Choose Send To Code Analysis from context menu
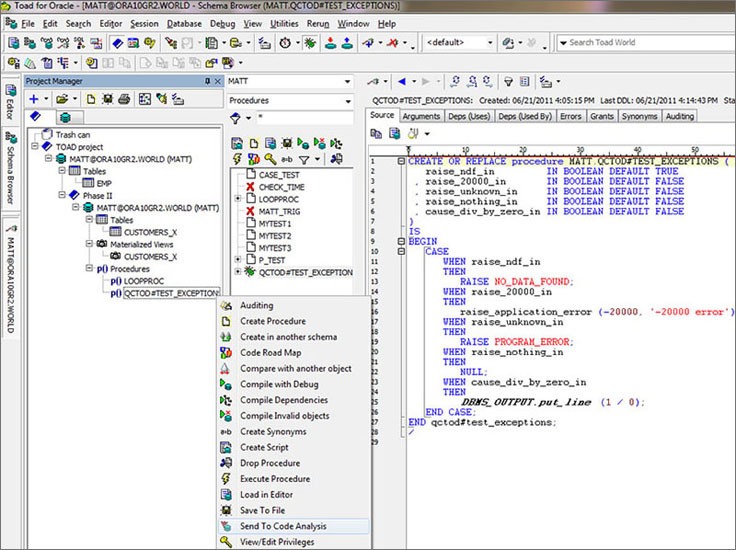Viewport: 736px width, 550px height. (294, 526)
